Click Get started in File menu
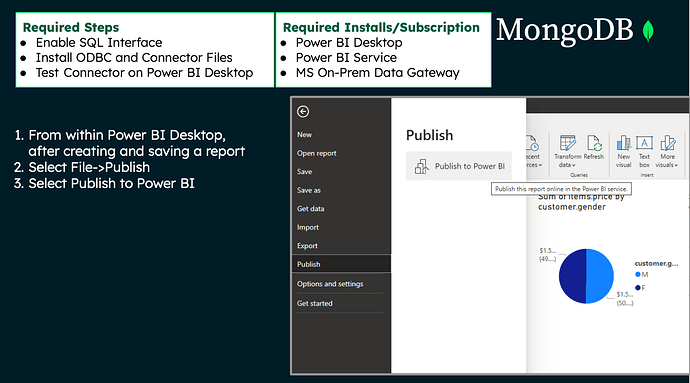Viewport: 690px width, 383px height. tap(315, 303)
